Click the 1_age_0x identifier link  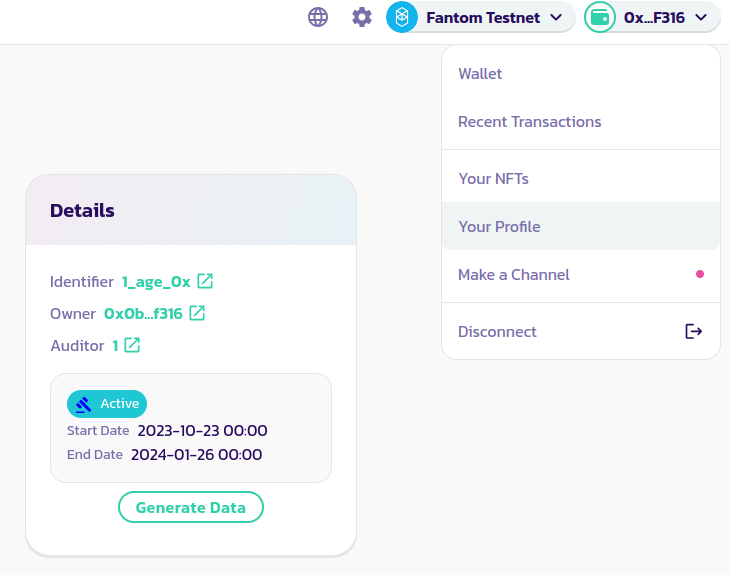tap(156, 281)
